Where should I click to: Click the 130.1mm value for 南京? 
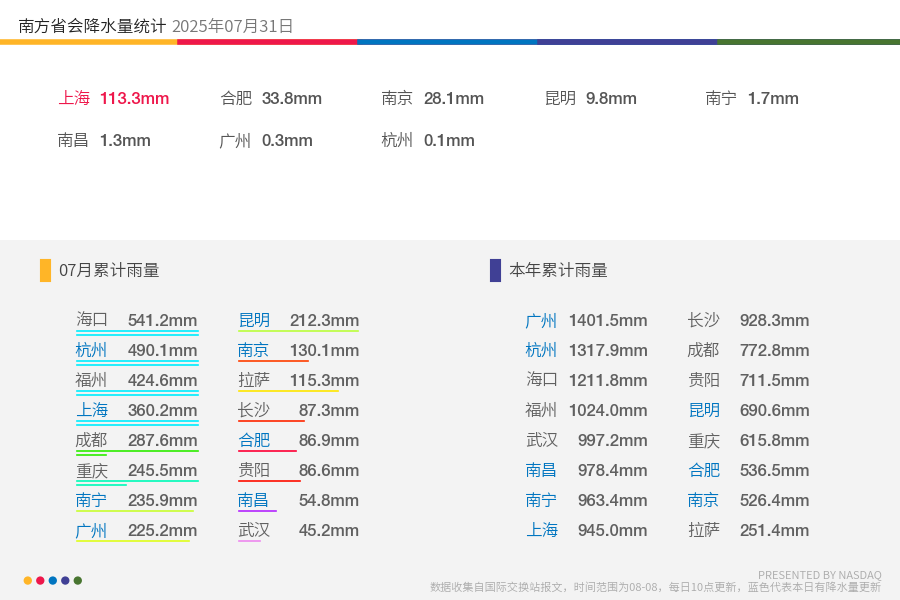click(x=324, y=350)
